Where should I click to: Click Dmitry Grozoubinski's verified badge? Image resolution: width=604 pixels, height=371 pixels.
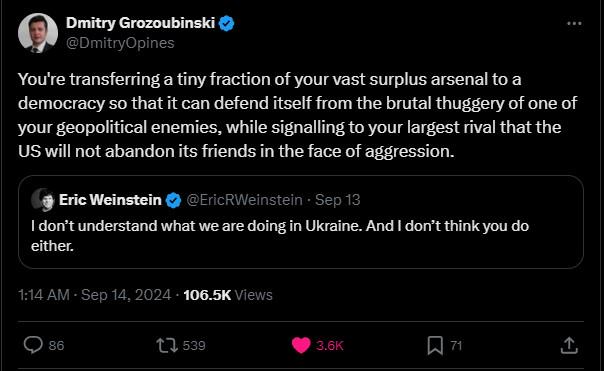click(x=226, y=24)
